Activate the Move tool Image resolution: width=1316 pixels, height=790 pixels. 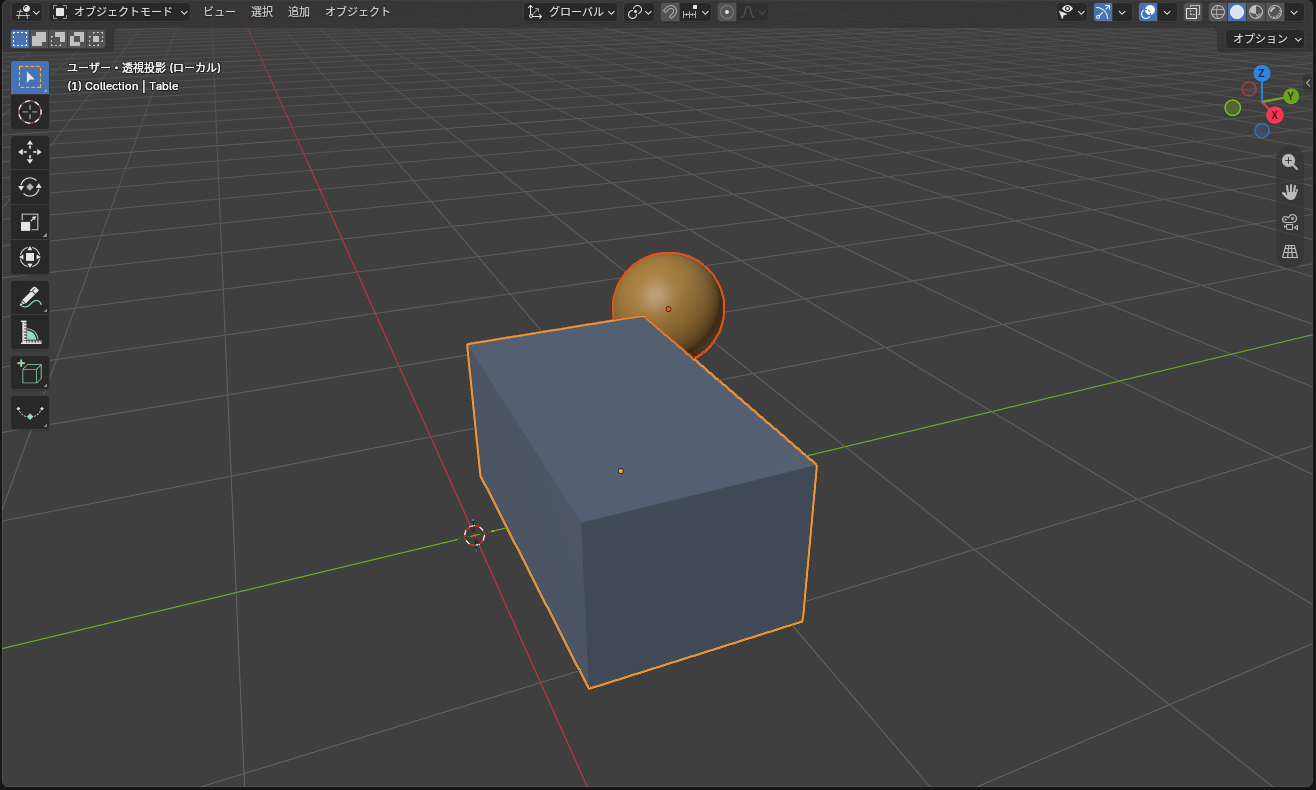pos(30,152)
